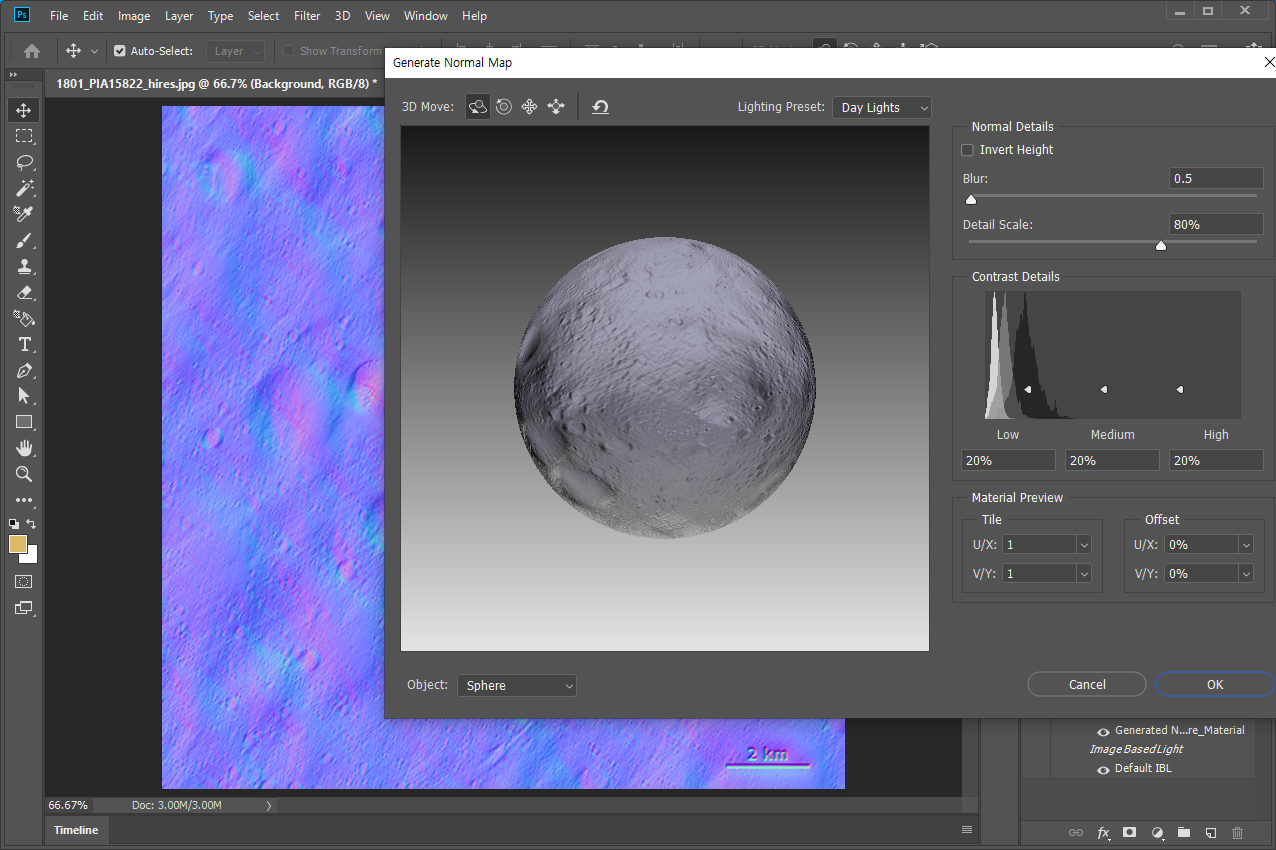Click the Cancel button
Screen dimensions: 1276x850
click(1086, 684)
